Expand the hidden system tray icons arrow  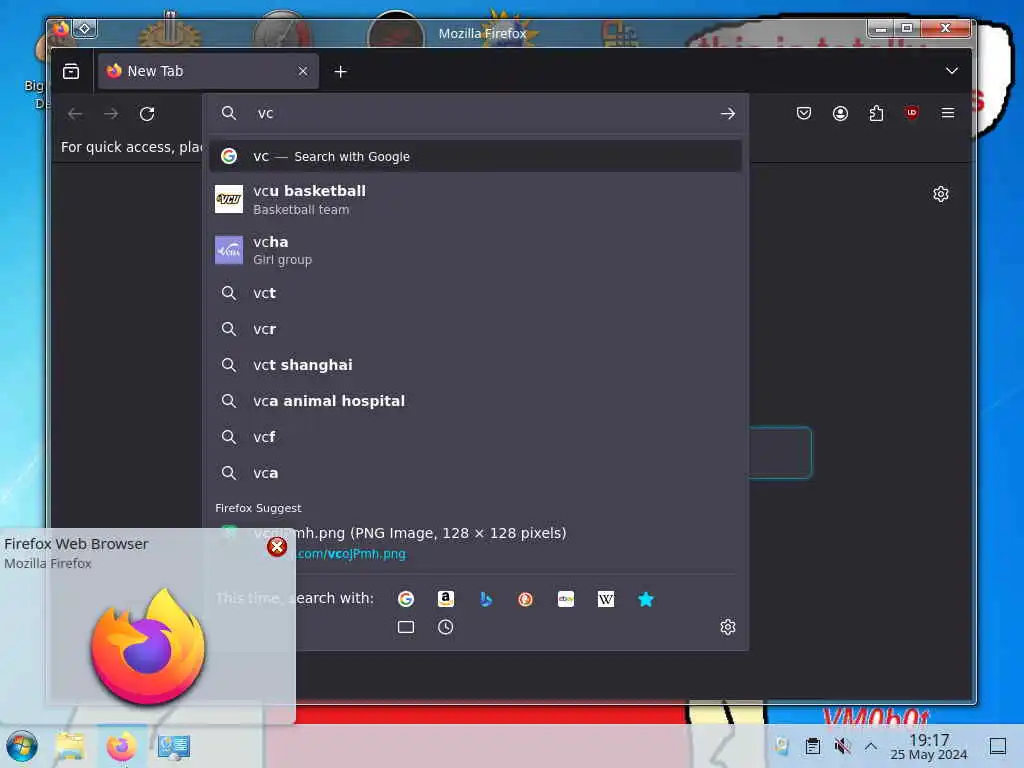[x=871, y=746]
